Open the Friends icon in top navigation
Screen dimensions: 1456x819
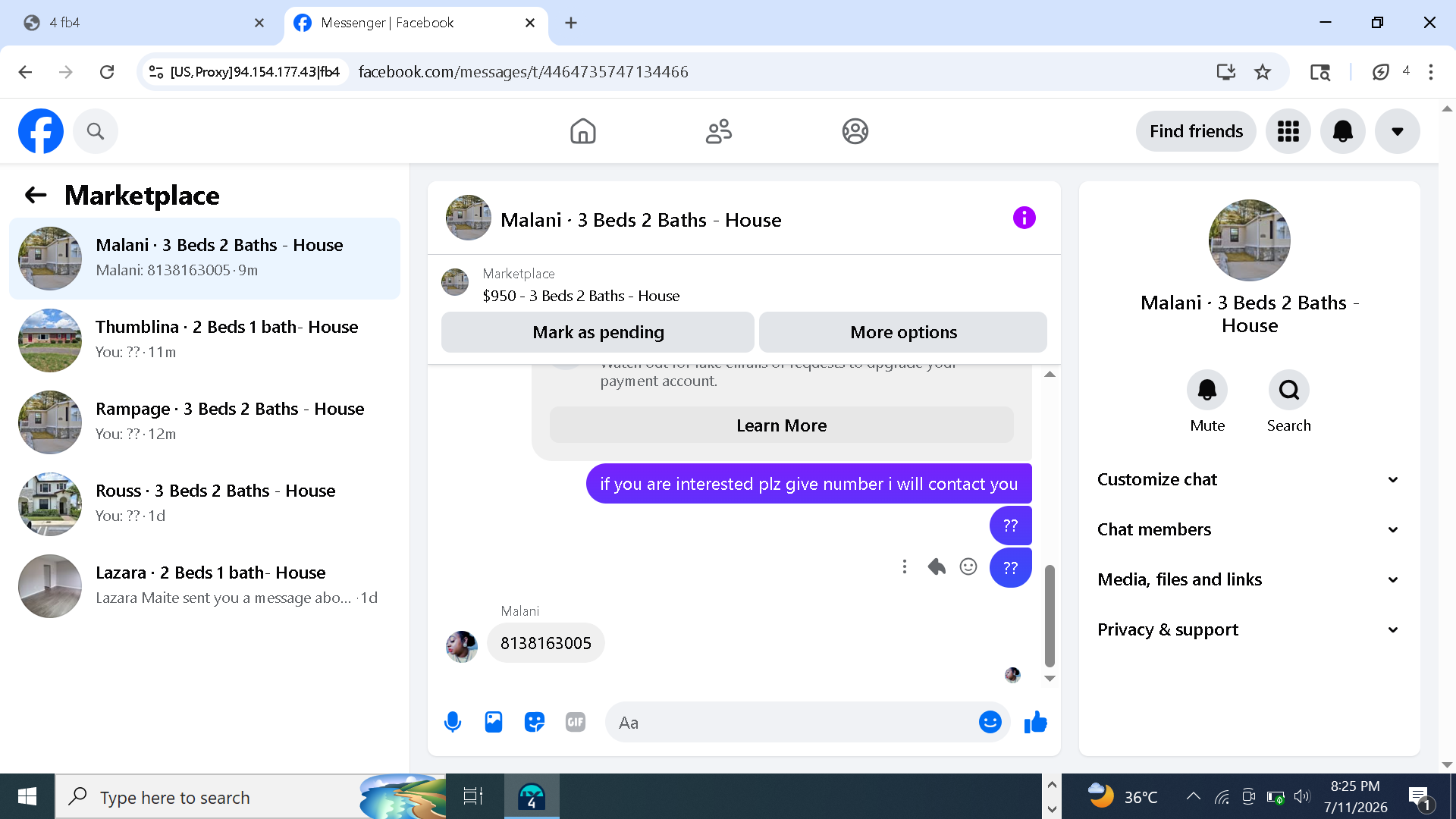718,131
